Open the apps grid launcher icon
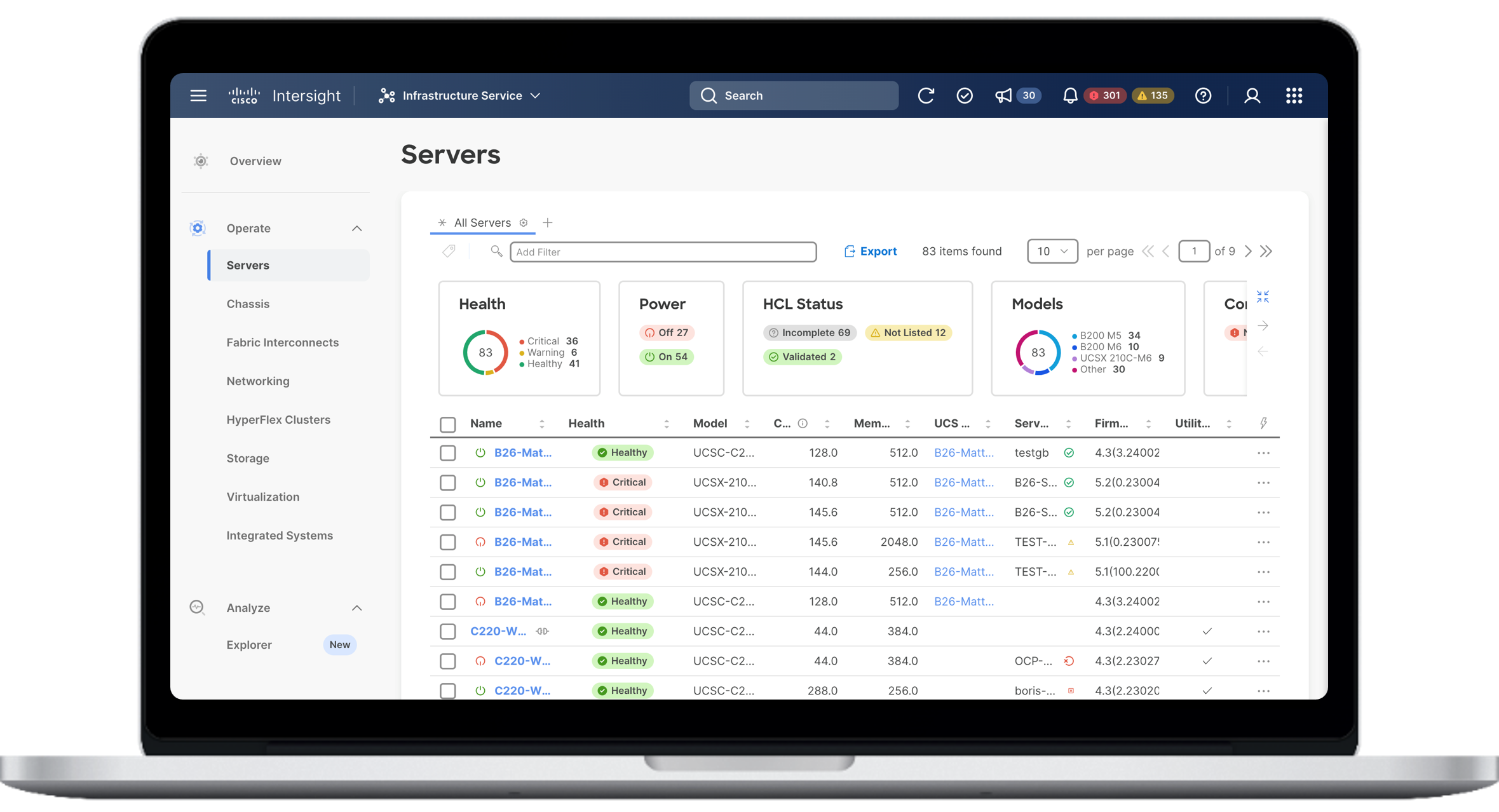The height and width of the screenshot is (812, 1499). 1294,95
